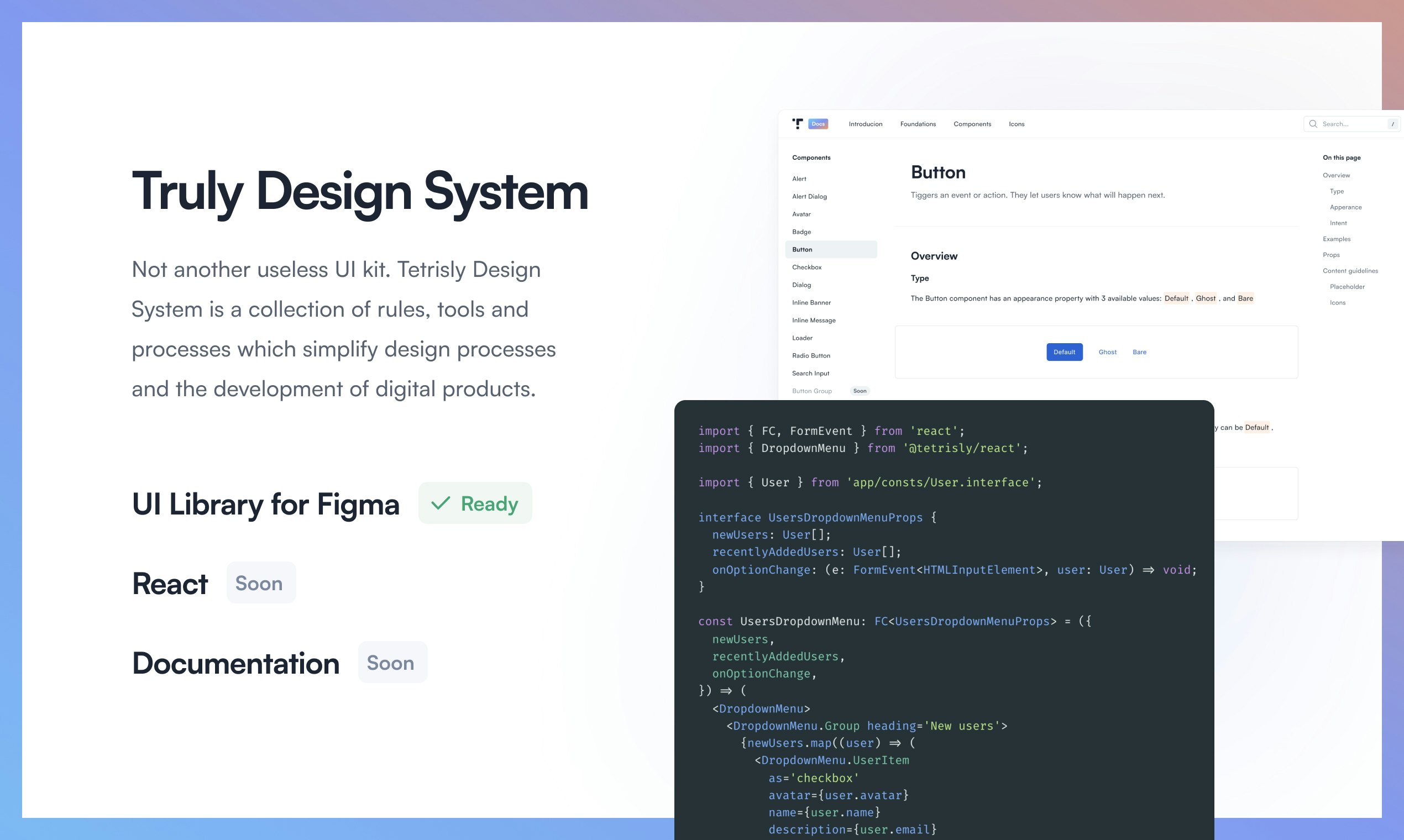Click the search magnifier icon

pyautogui.click(x=1313, y=124)
